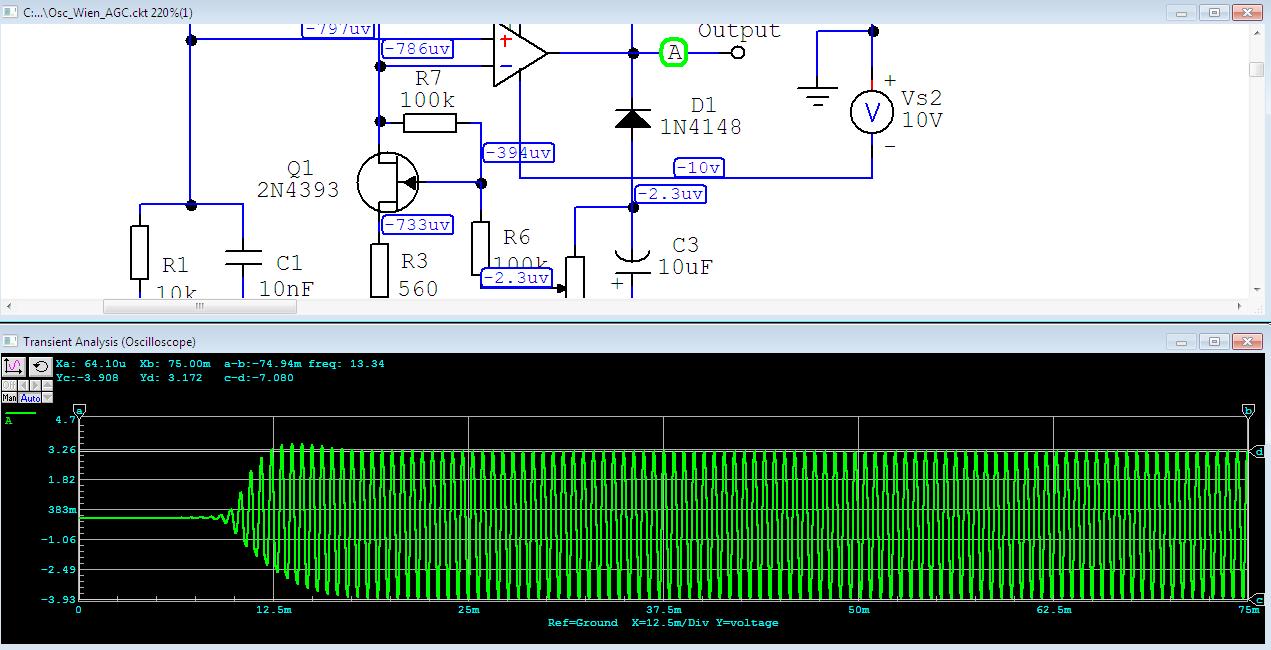Click probe A on the output node
This screenshot has height=650, width=1271.
(674, 53)
